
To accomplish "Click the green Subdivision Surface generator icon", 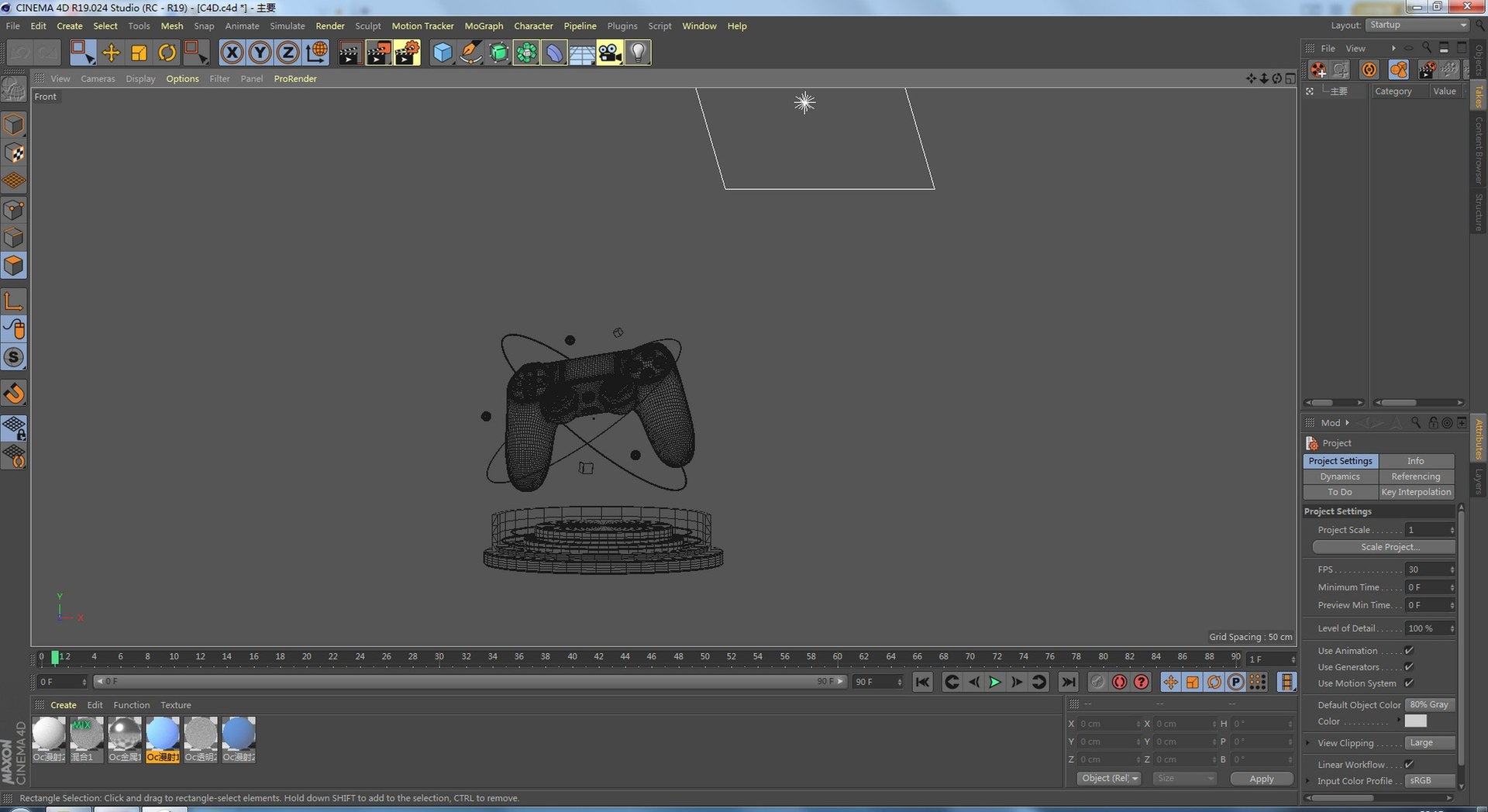I will pos(498,53).
